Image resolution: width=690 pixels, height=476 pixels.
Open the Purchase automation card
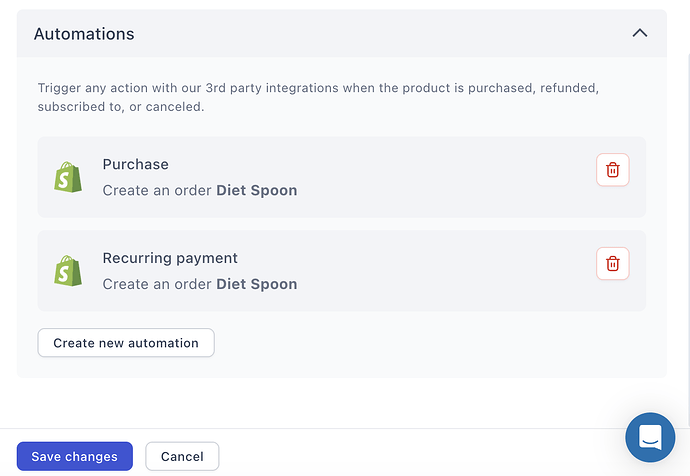click(341, 177)
